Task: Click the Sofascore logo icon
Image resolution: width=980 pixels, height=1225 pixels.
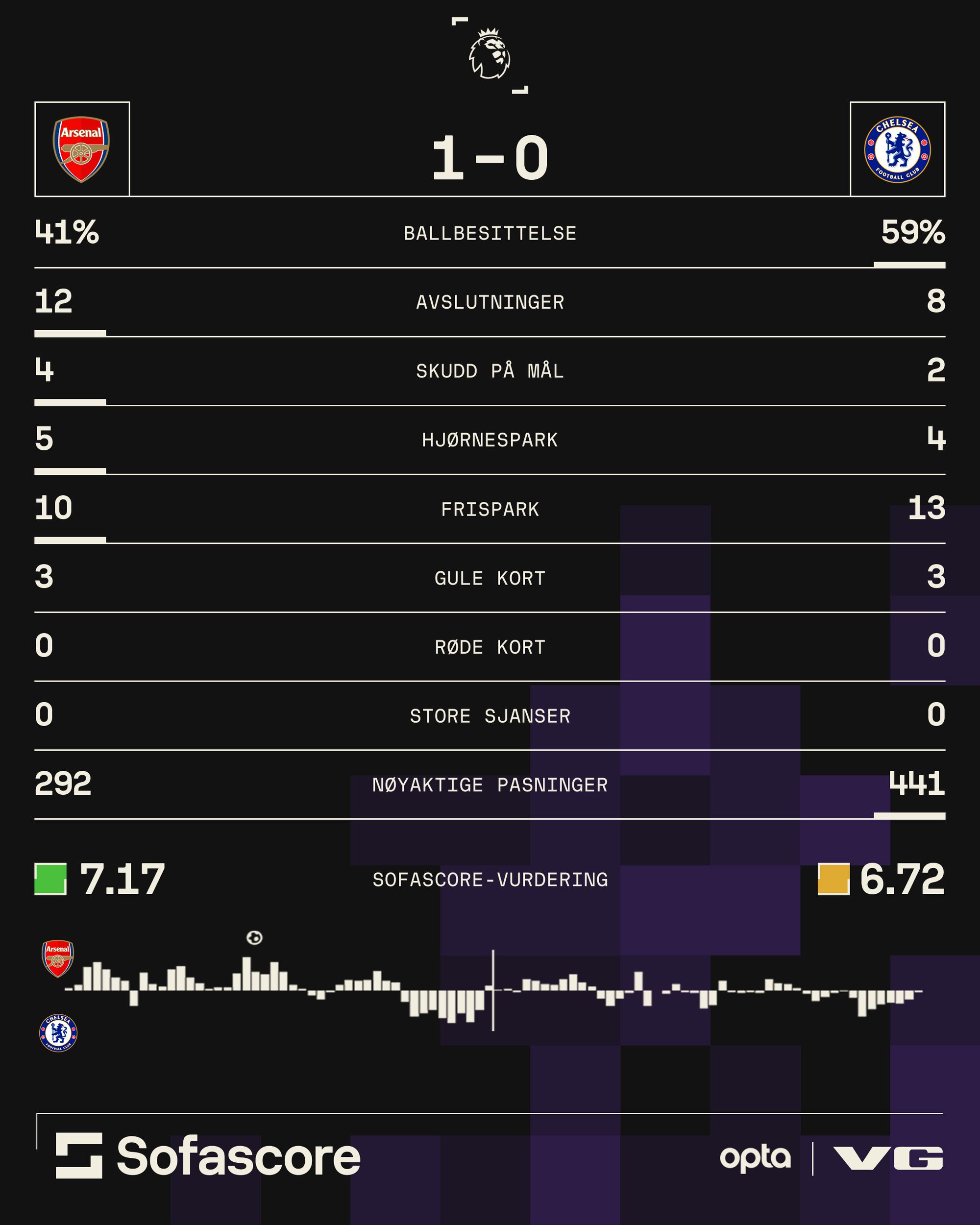Action: pyautogui.click(x=79, y=1156)
